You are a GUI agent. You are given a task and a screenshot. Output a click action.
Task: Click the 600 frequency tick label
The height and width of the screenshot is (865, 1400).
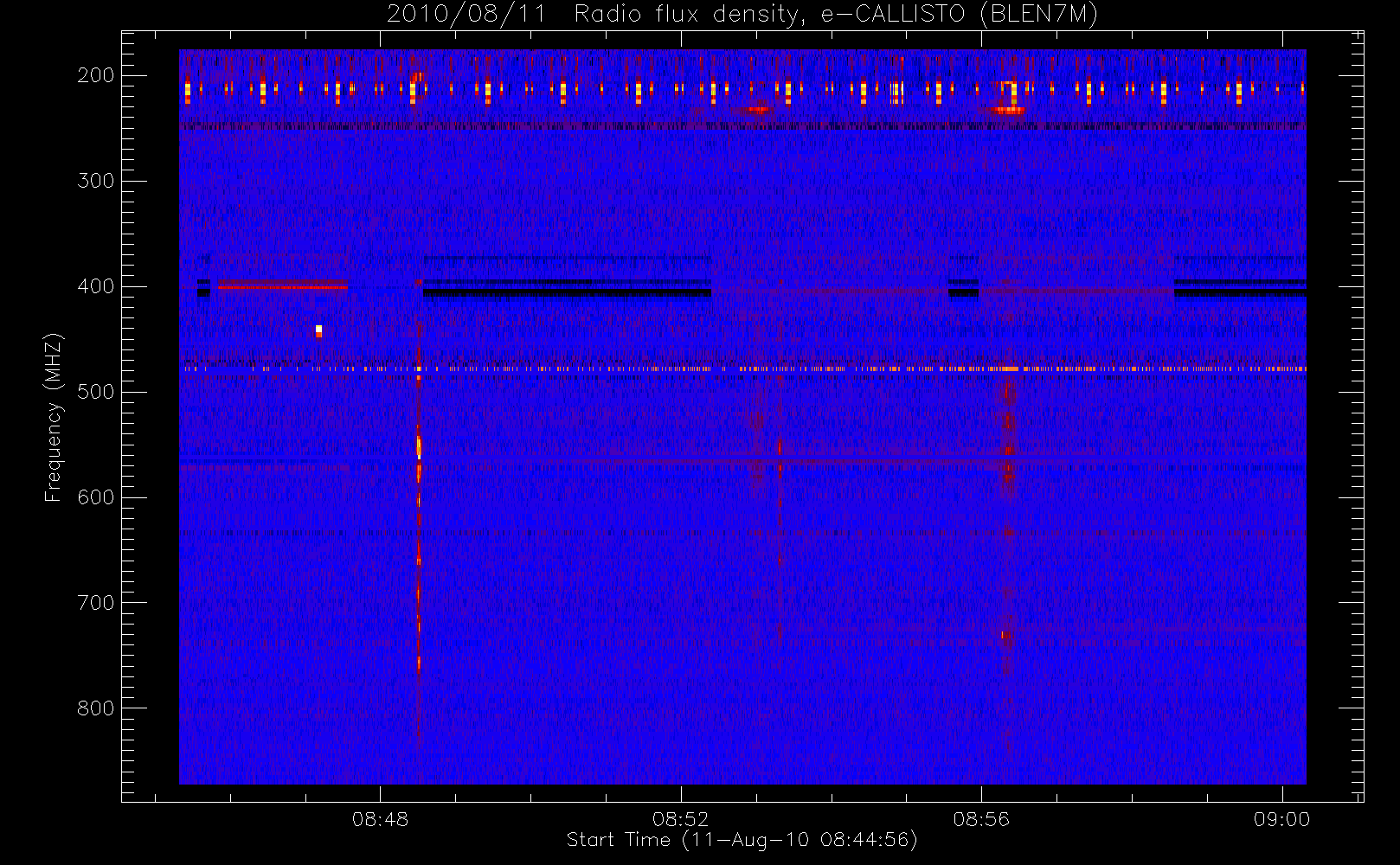pos(95,497)
